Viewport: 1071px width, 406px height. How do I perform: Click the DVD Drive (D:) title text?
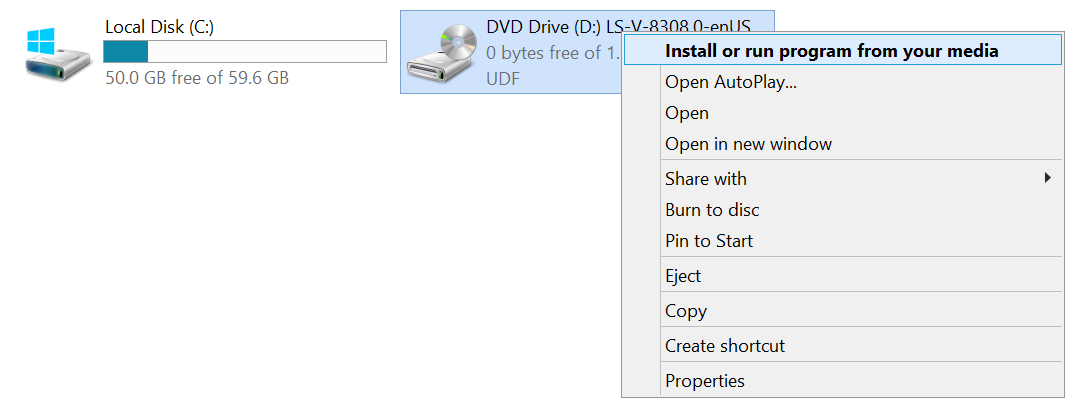[618, 27]
